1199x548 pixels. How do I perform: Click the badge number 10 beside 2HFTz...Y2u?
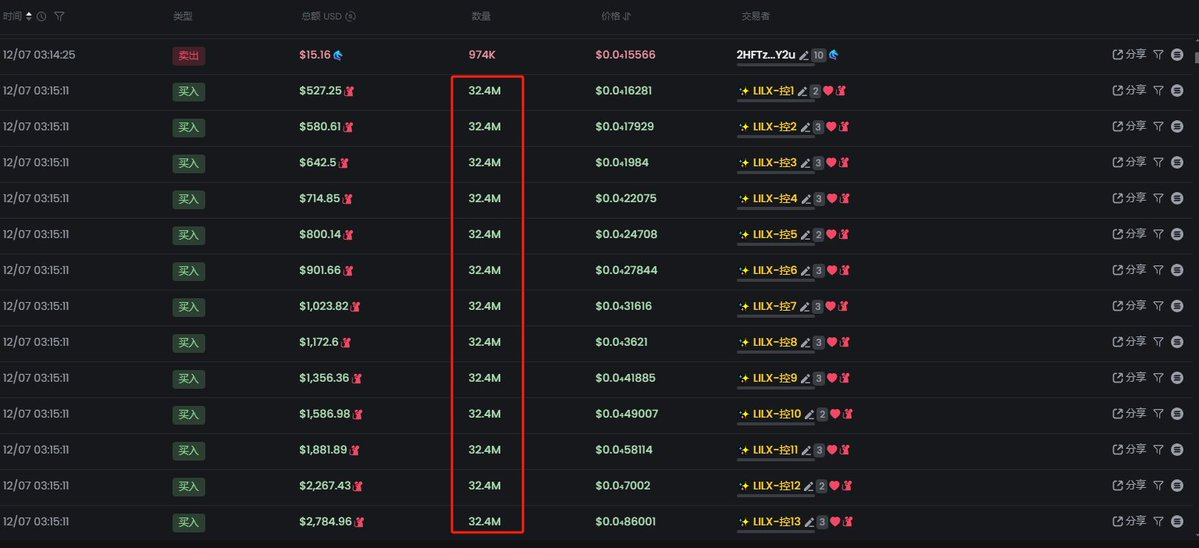coord(818,55)
